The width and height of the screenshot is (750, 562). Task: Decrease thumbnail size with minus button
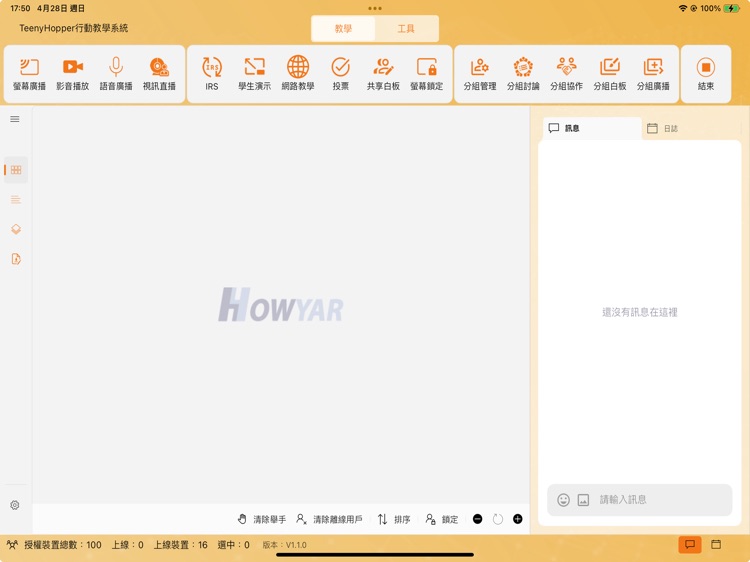tap(477, 519)
